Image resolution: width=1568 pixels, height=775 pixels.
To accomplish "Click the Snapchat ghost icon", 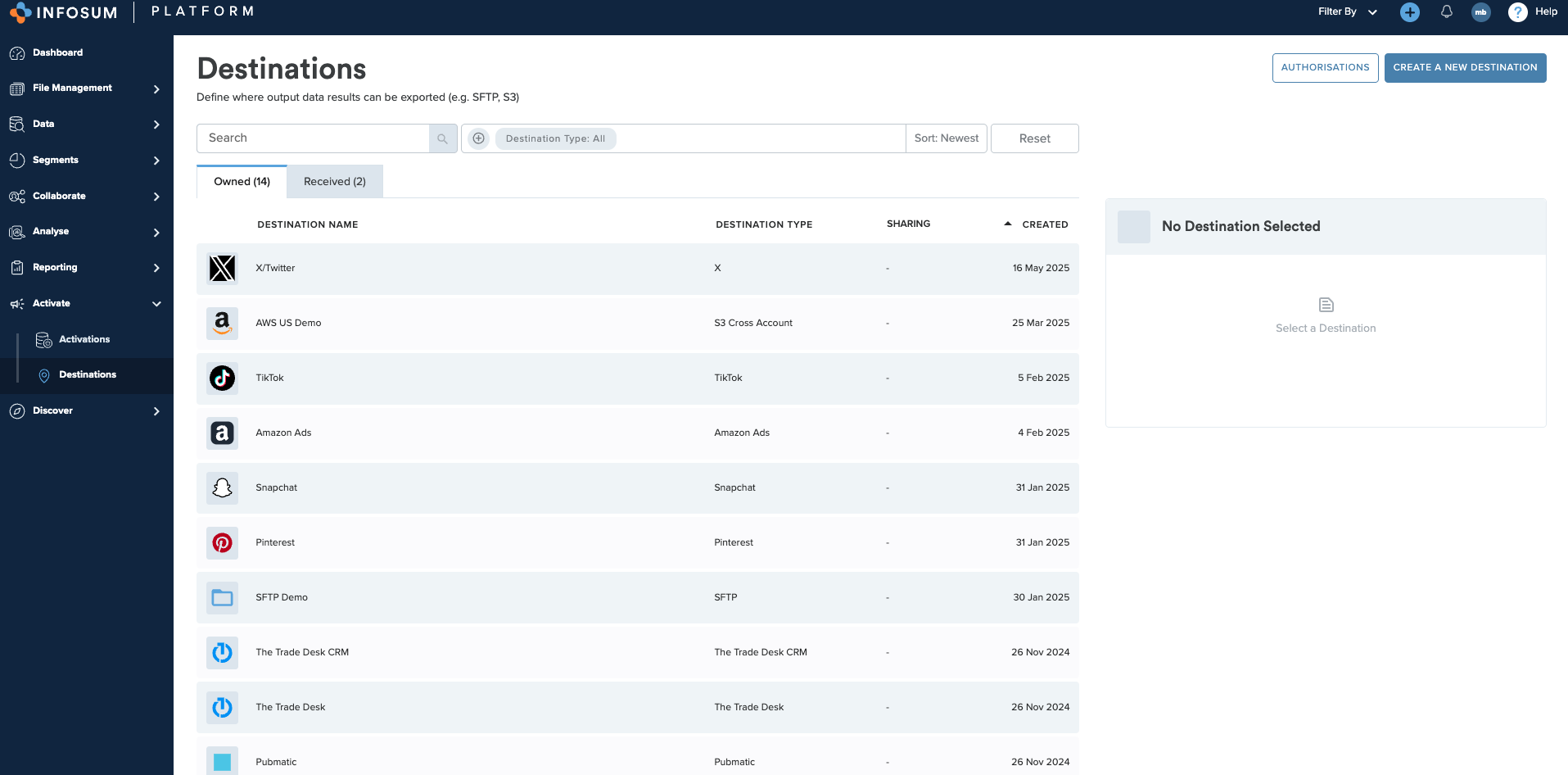I will coord(222,487).
